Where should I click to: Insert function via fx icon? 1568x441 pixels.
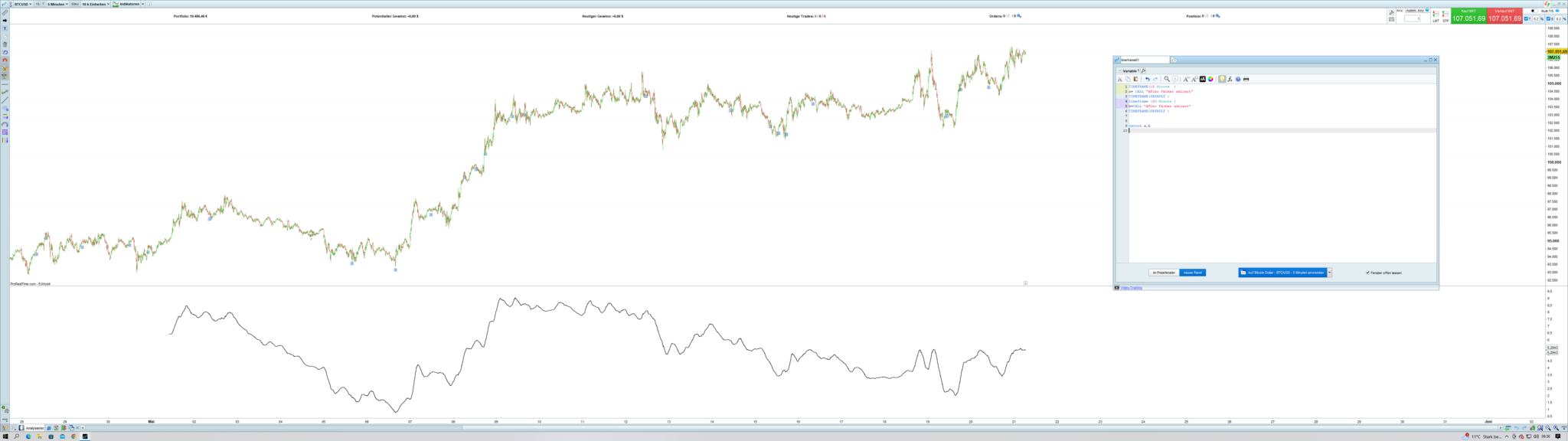coord(1230,79)
